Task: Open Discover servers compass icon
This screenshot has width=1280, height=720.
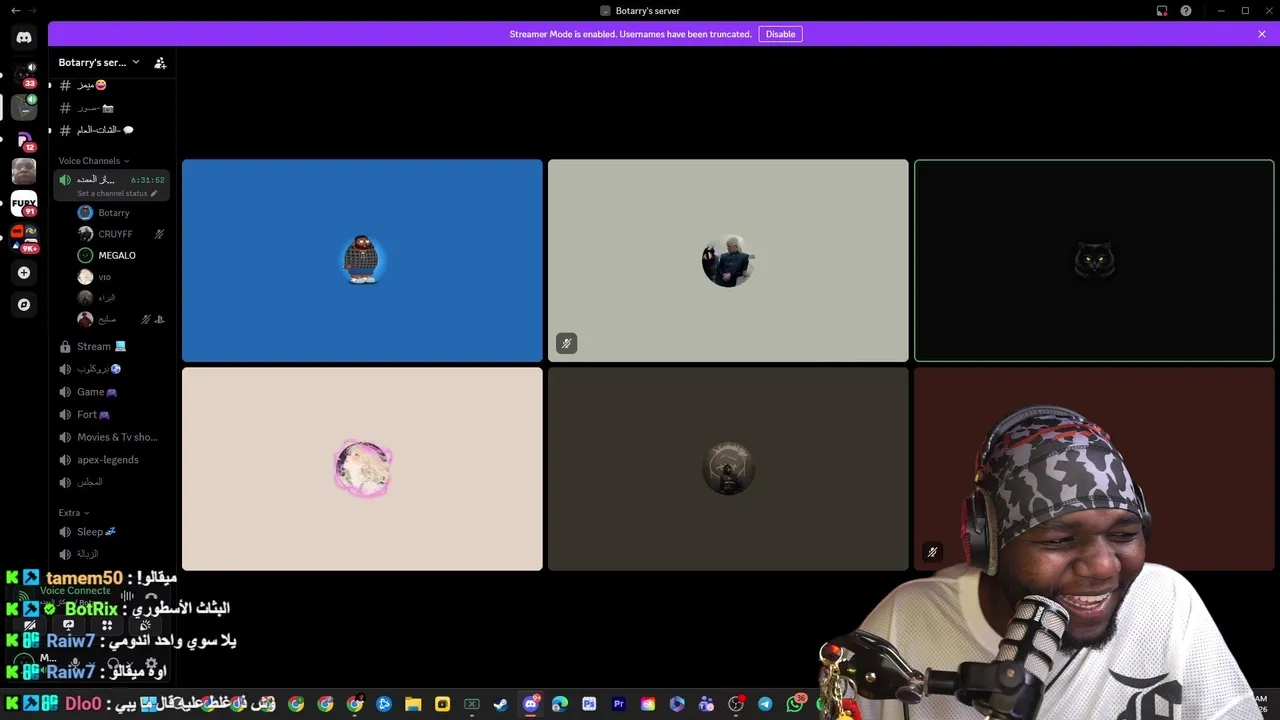Action: [x=24, y=304]
